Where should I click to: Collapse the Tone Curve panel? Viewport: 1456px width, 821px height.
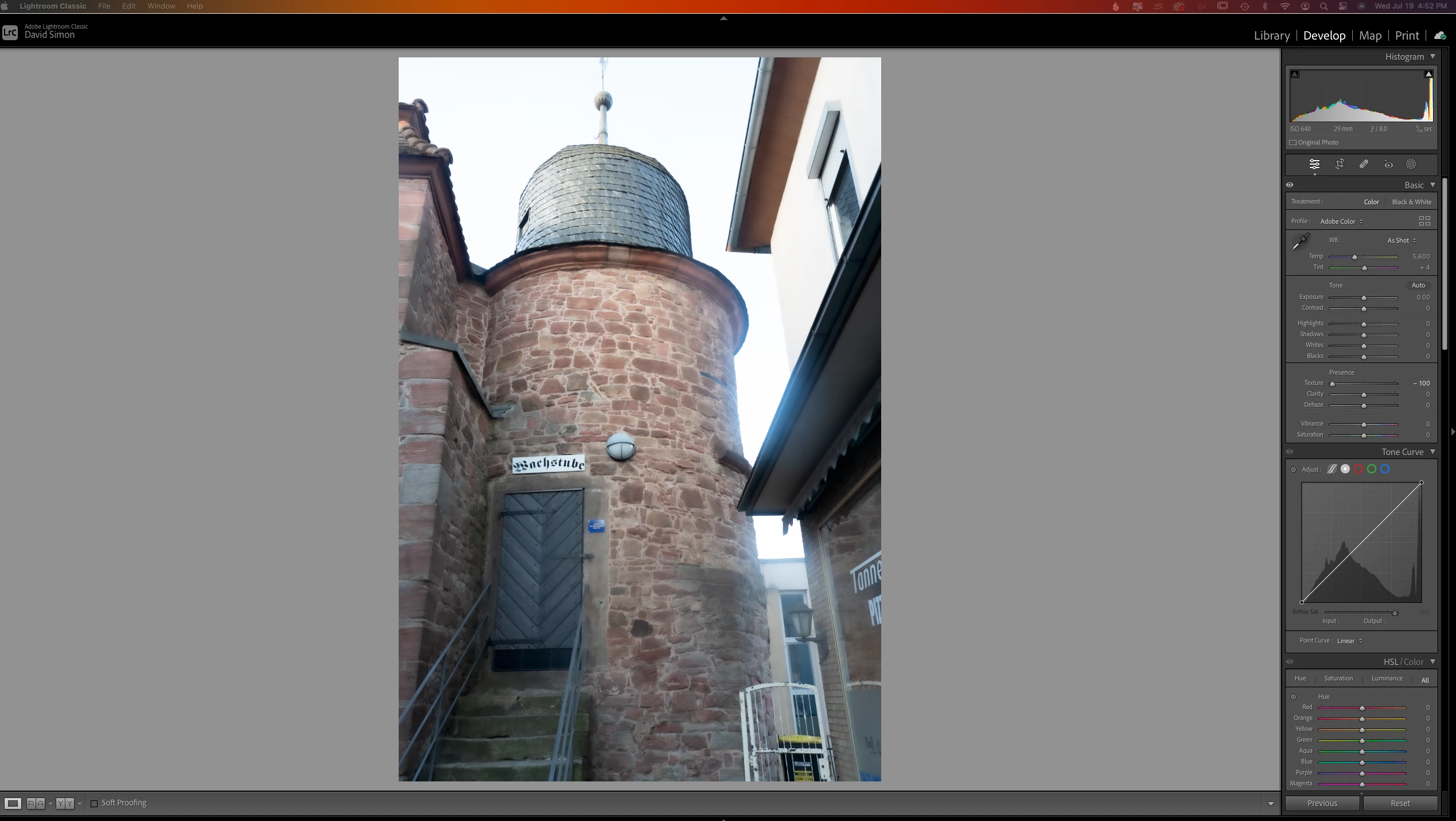[1432, 452]
